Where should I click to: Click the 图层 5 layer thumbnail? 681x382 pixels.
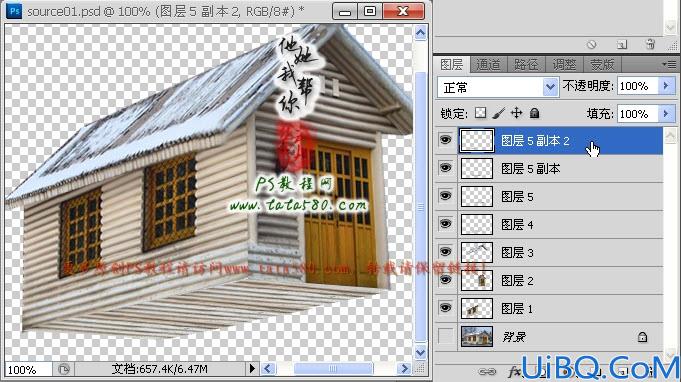[476, 196]
